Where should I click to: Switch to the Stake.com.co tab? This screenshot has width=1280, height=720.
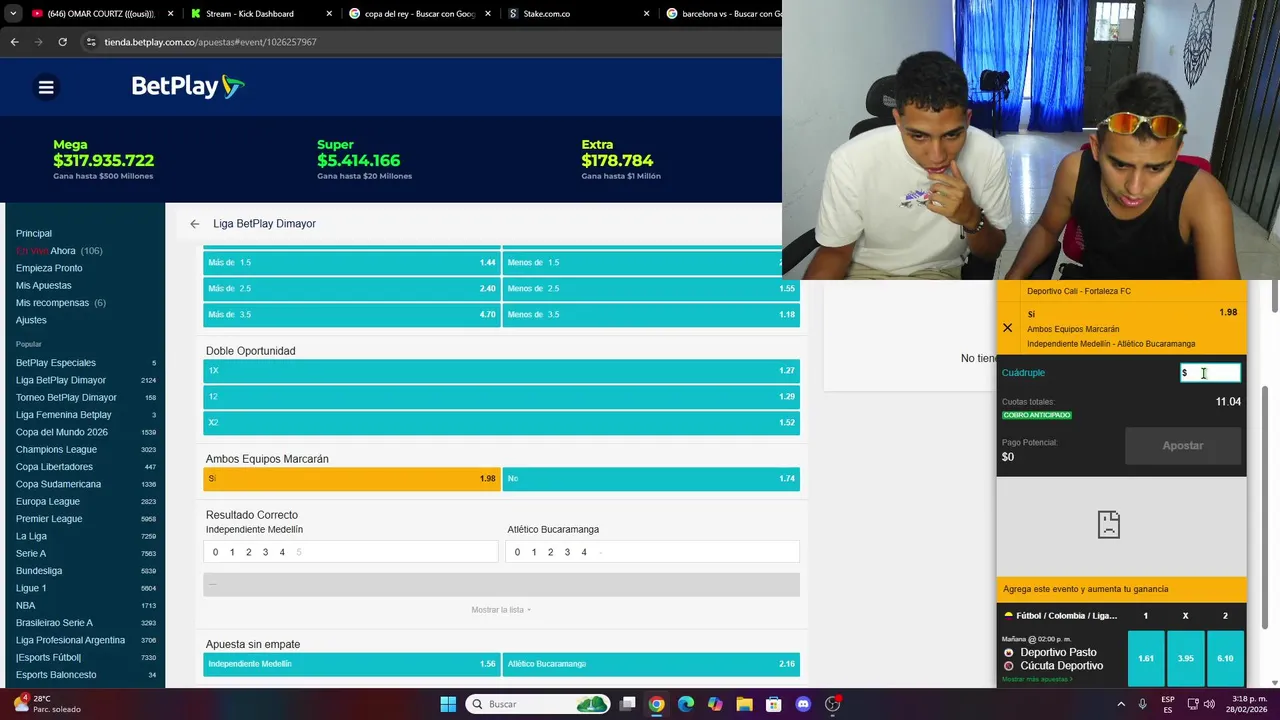pyautogui.click(x=577, y=14)
